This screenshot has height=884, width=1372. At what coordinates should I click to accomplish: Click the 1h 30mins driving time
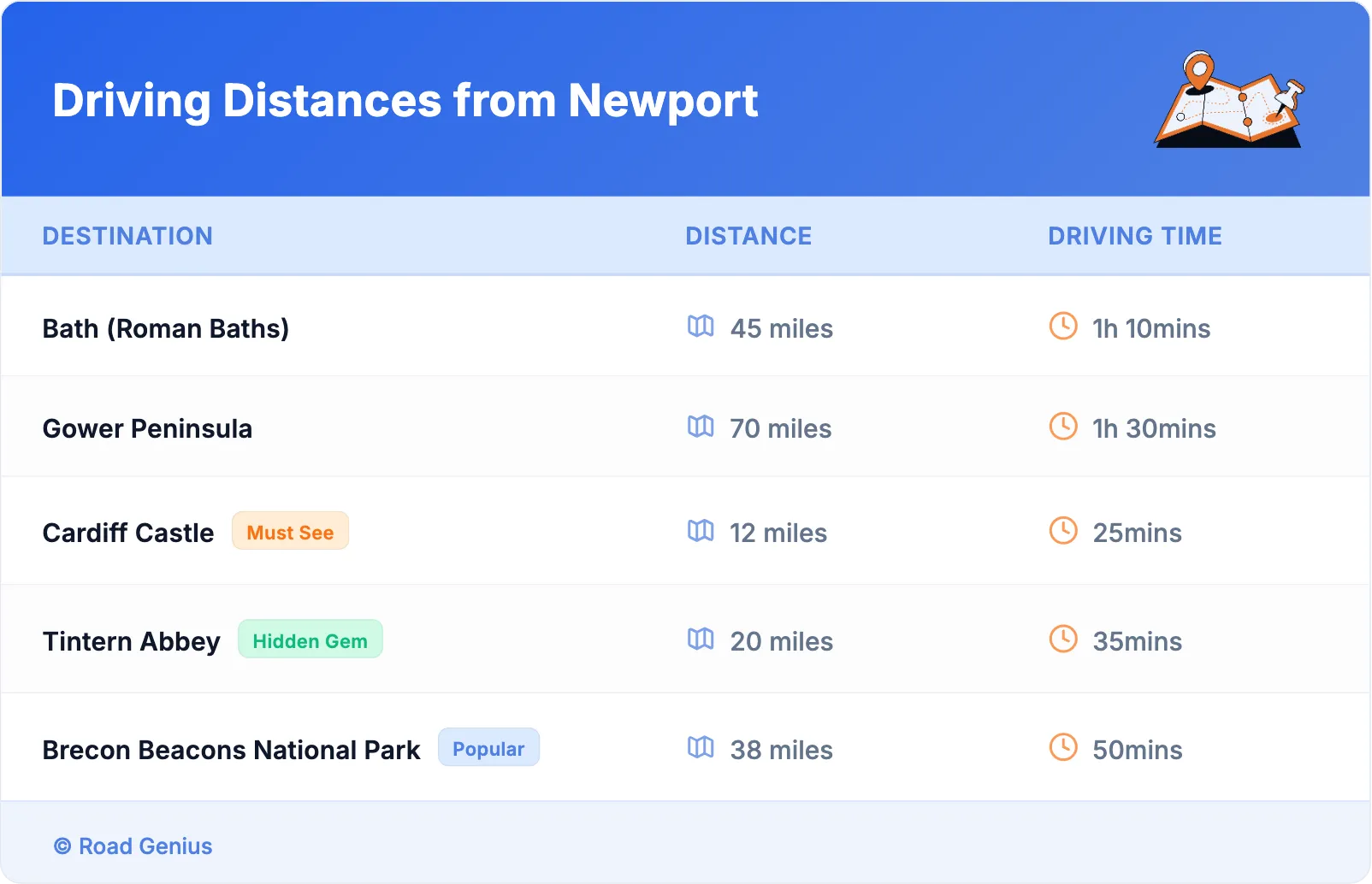point(1154,428)
